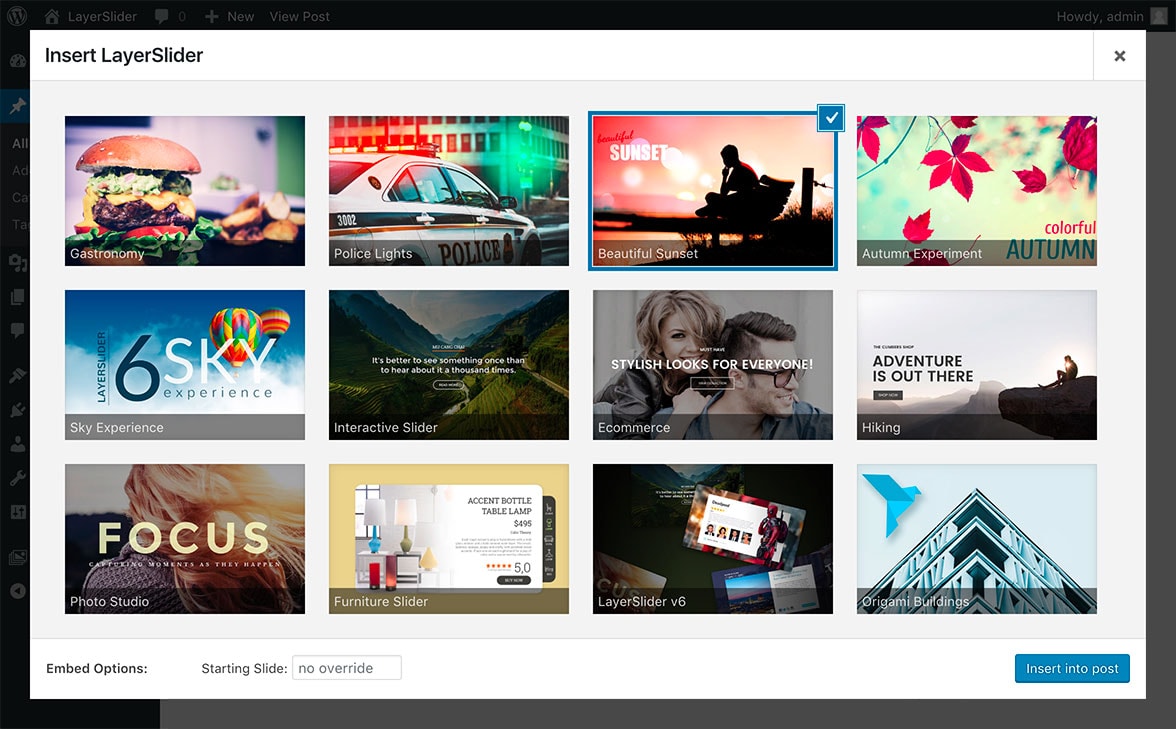Click the home icon beside LayerSlider site name

pyautogui.click(x=52, y=16)
